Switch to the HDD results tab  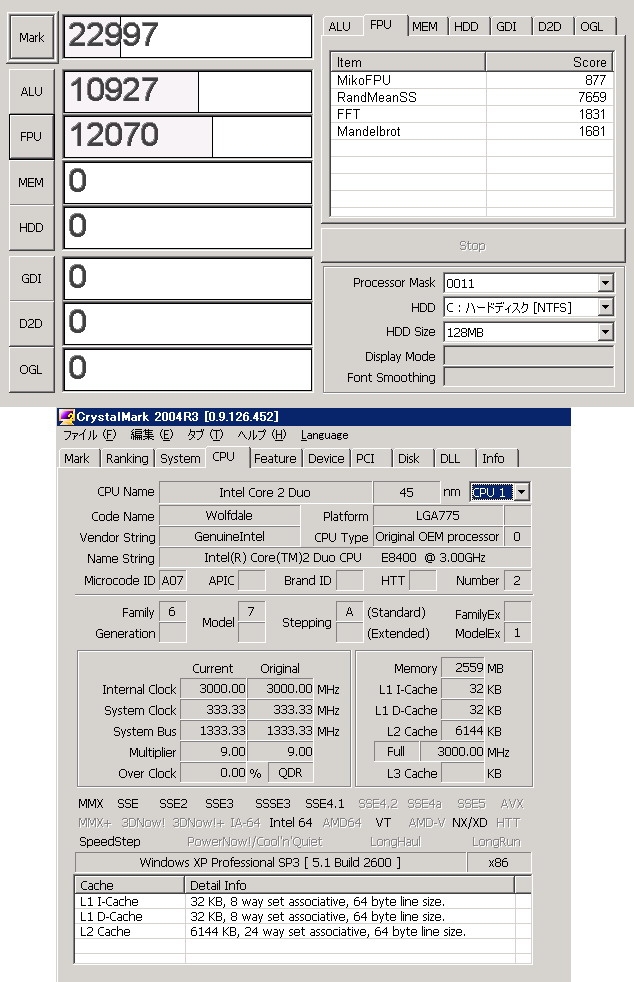466,26
